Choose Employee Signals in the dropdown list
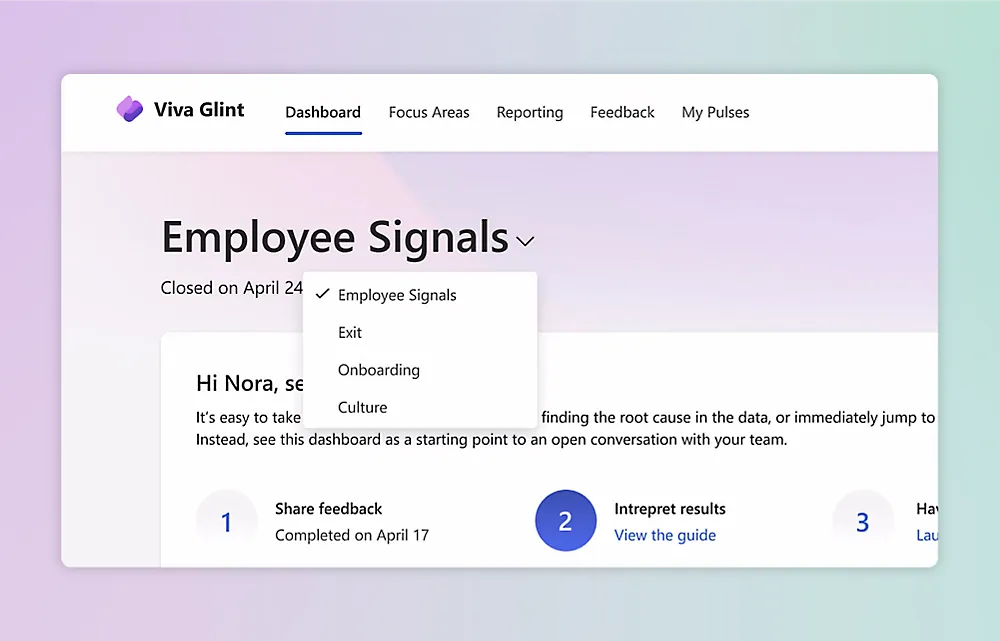 397,295
